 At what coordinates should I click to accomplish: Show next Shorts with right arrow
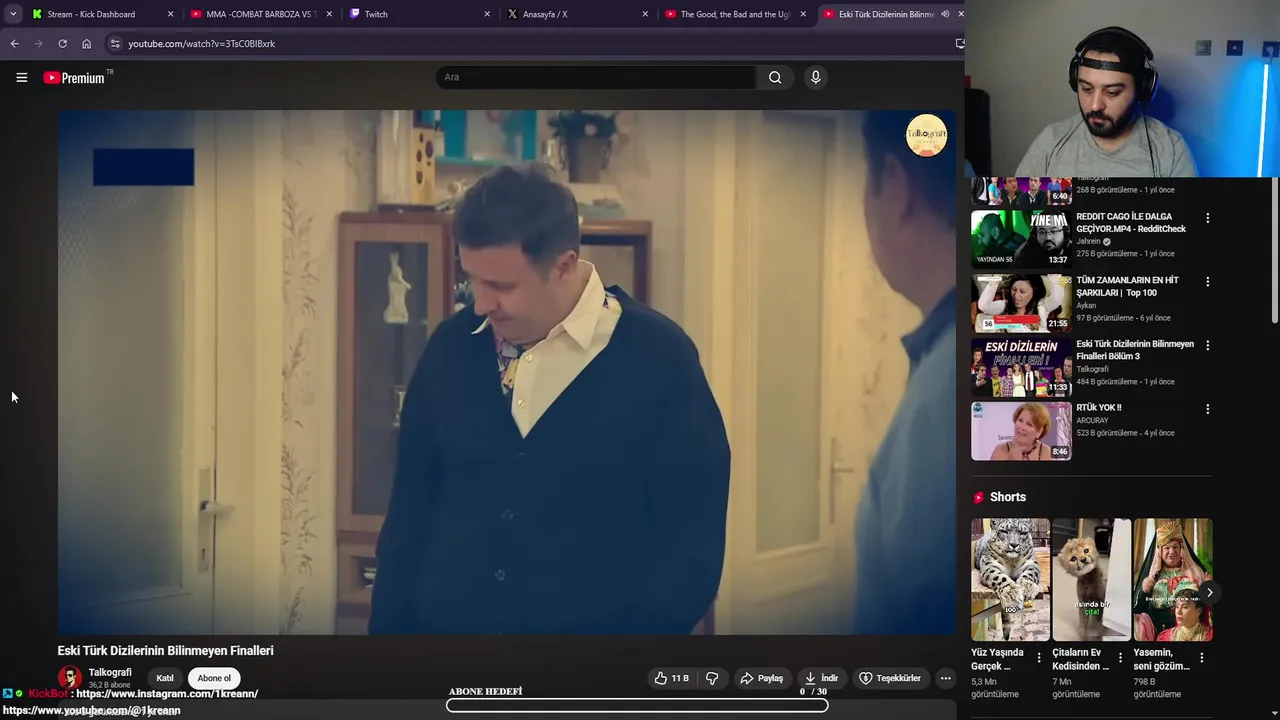(x=1209, y=593)
